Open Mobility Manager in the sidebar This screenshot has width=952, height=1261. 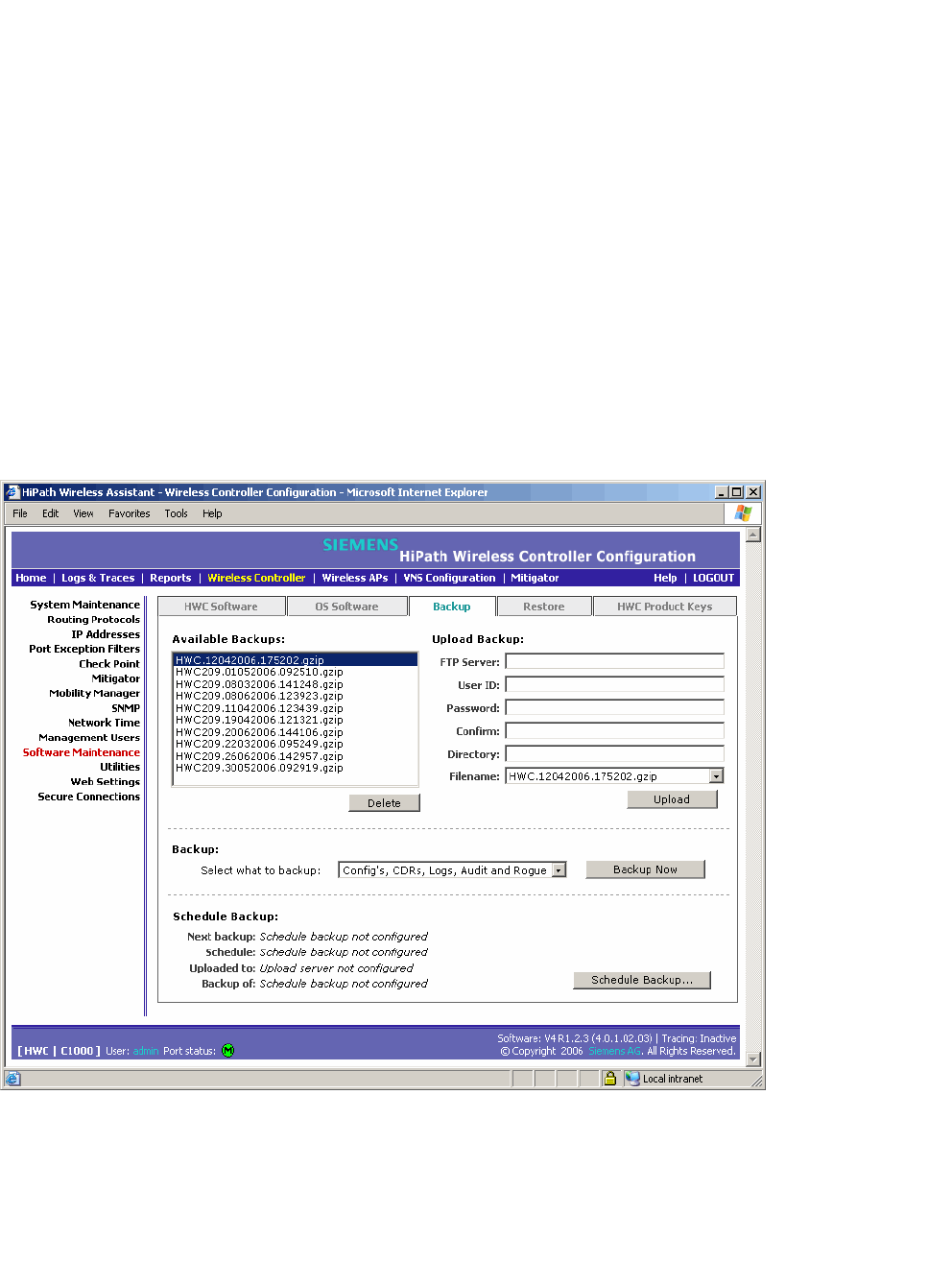(x=94, y=693)
